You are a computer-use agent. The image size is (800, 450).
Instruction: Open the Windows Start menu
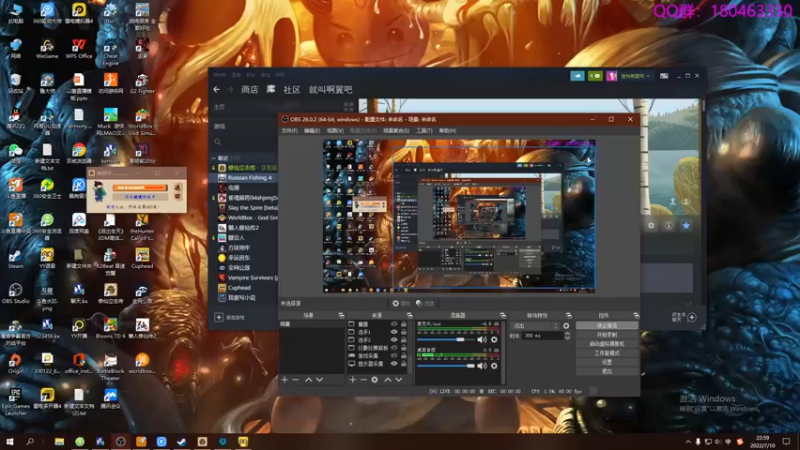pos(10,441)
